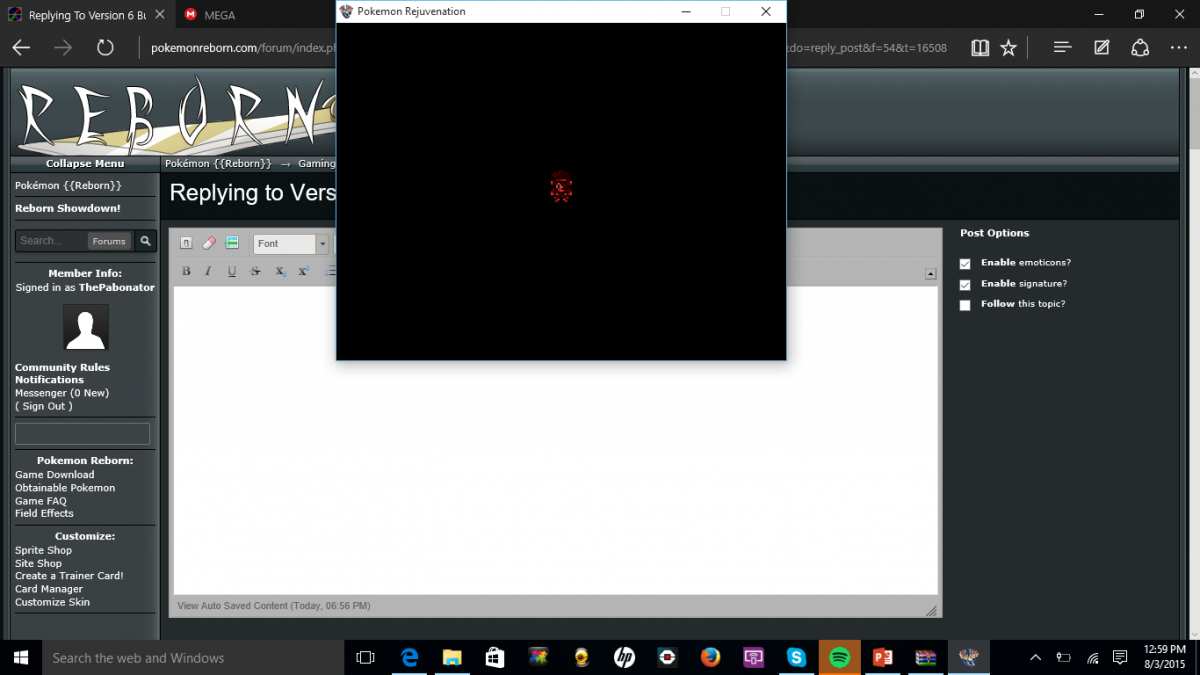The height and width of the screenshot is (675, 1200).
Task: Make a Web Note icon
Action: pyautogui.click(x=1101, y=47)
